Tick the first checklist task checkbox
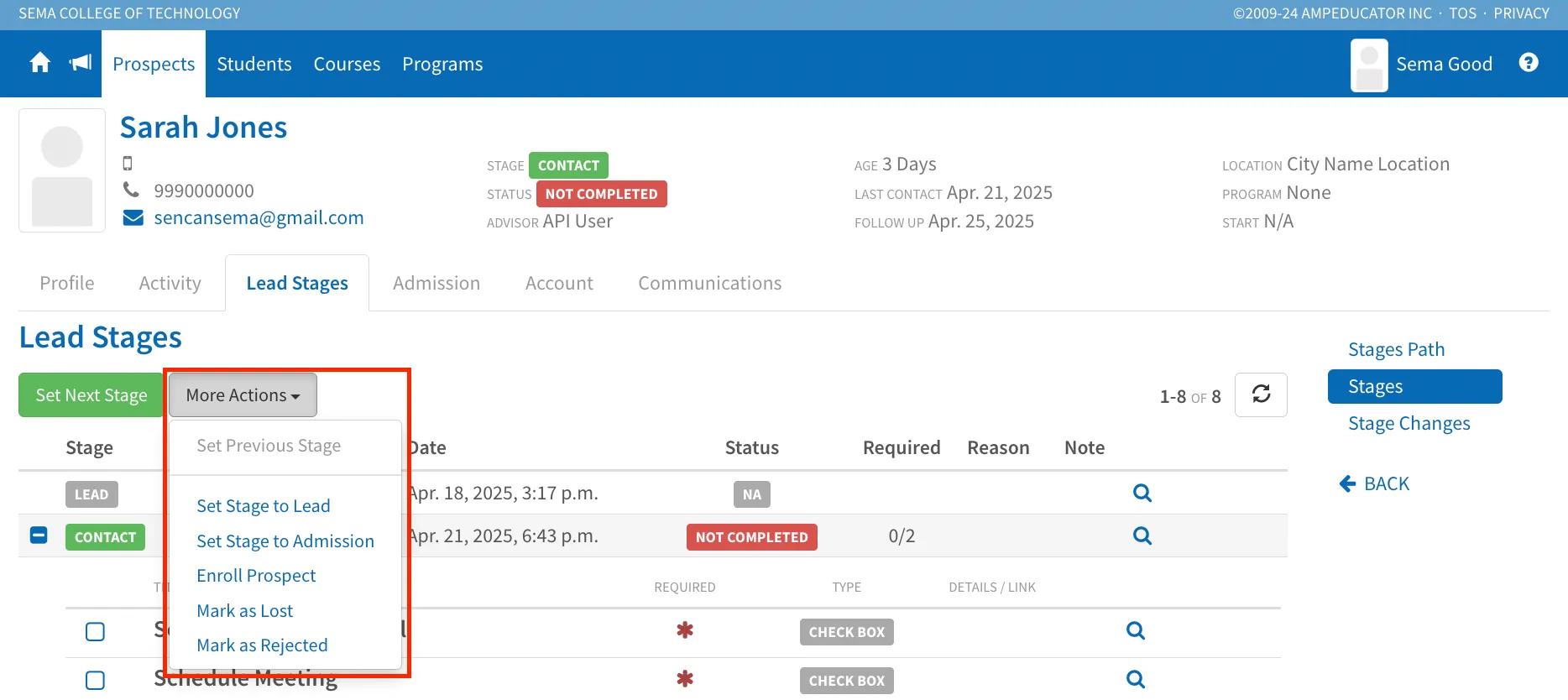The image size is (1568, 700). (x=96, y=631)
